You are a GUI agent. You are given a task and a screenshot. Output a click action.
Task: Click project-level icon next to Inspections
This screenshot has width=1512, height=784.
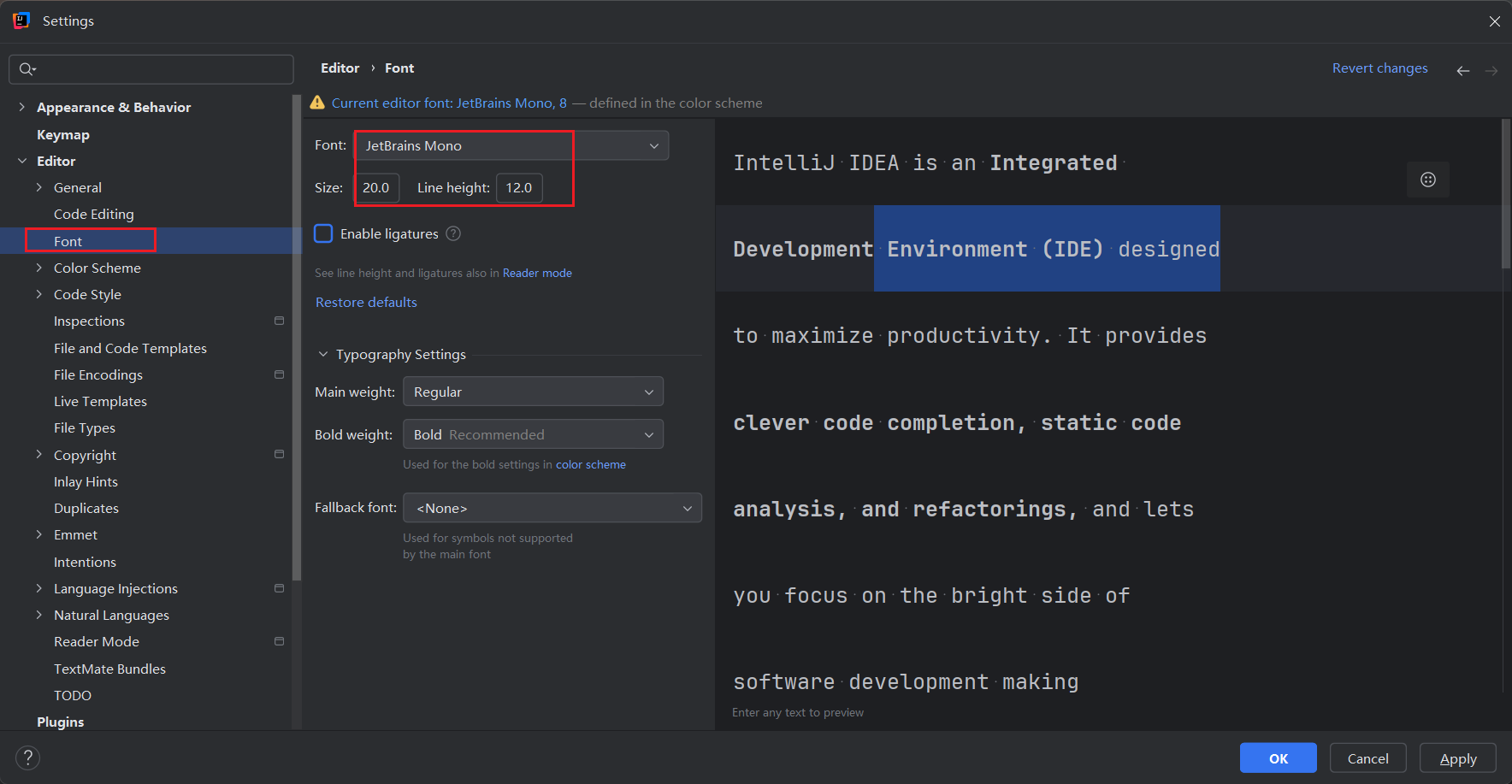pyautogui.click(x=279, y=321)
